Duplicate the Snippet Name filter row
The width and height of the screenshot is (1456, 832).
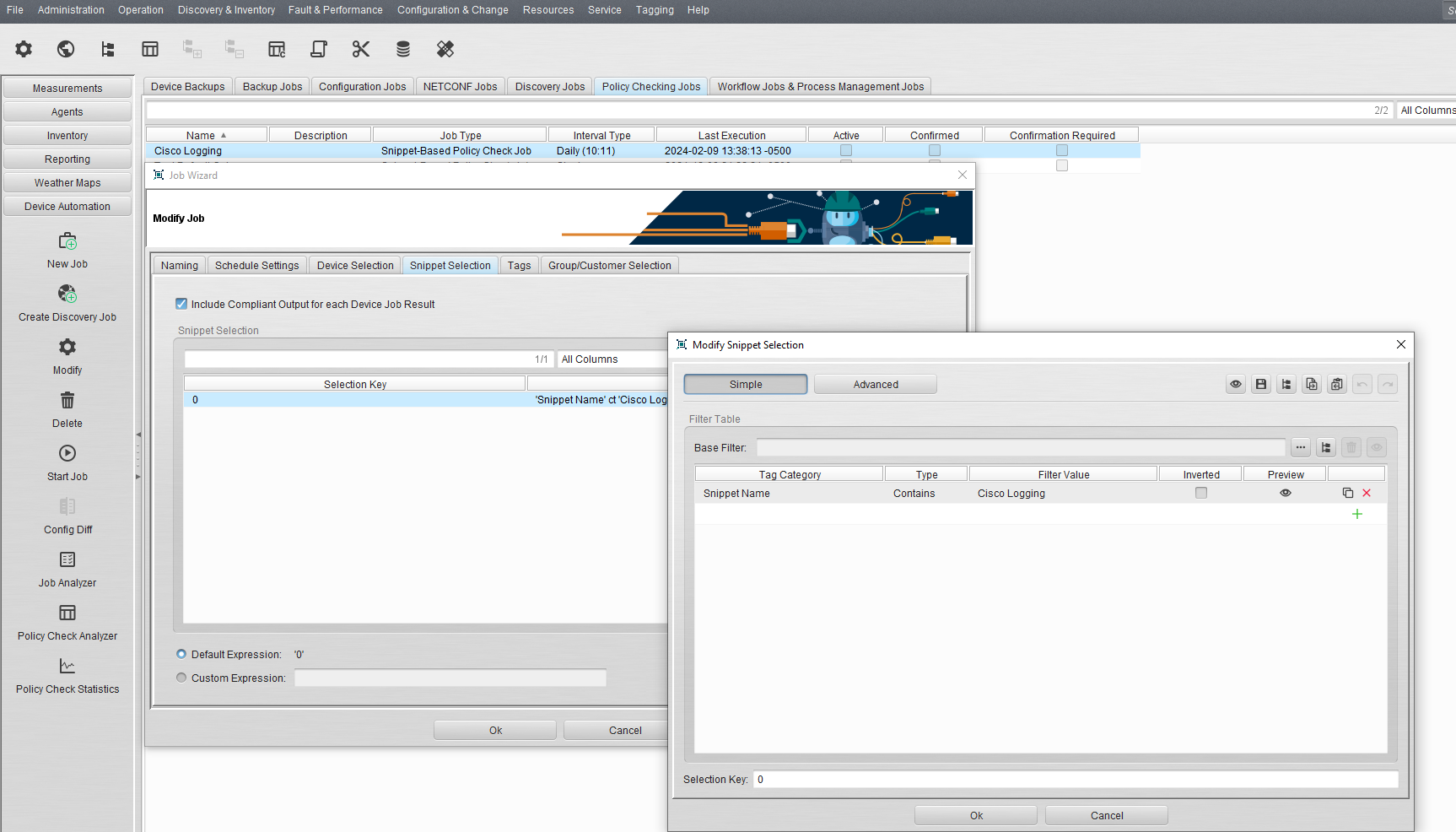[x=1348, y=493]
